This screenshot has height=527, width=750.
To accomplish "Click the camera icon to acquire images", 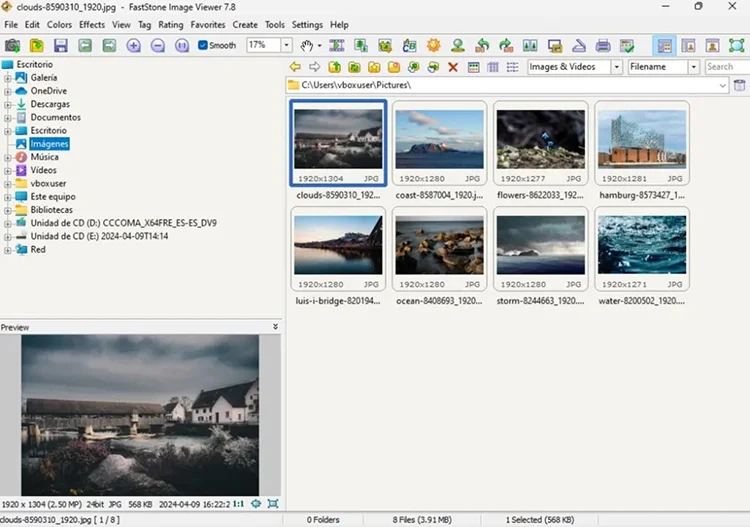I will (12, 45).
